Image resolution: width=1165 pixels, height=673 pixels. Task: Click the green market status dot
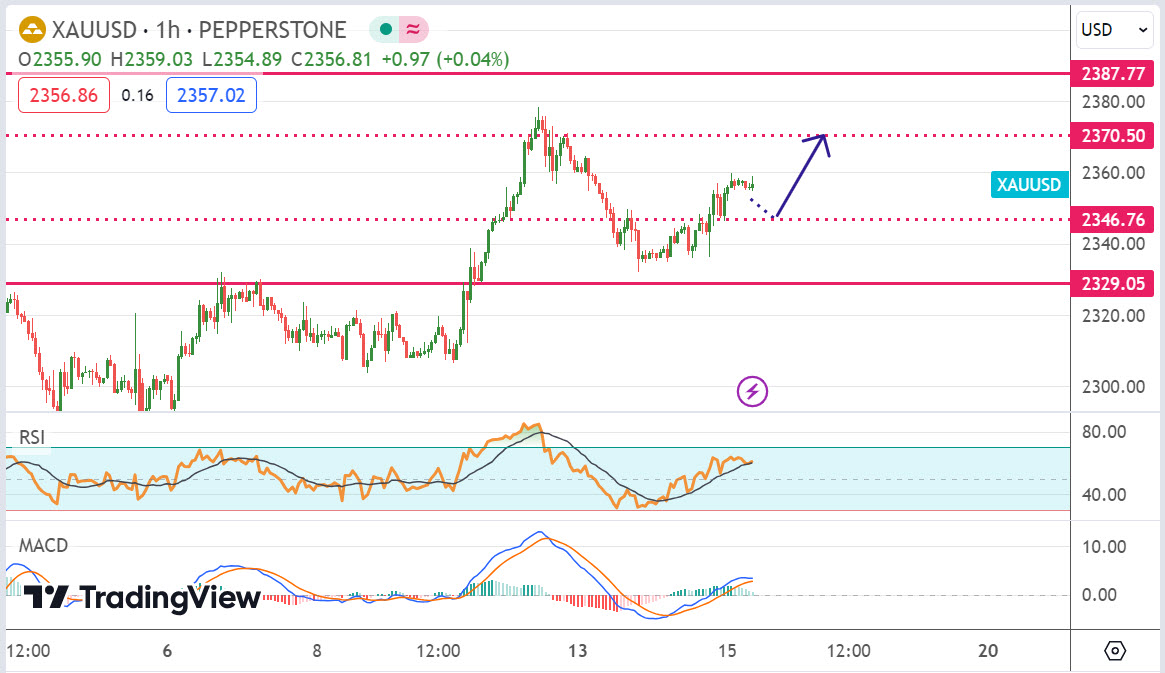point(385,30)
